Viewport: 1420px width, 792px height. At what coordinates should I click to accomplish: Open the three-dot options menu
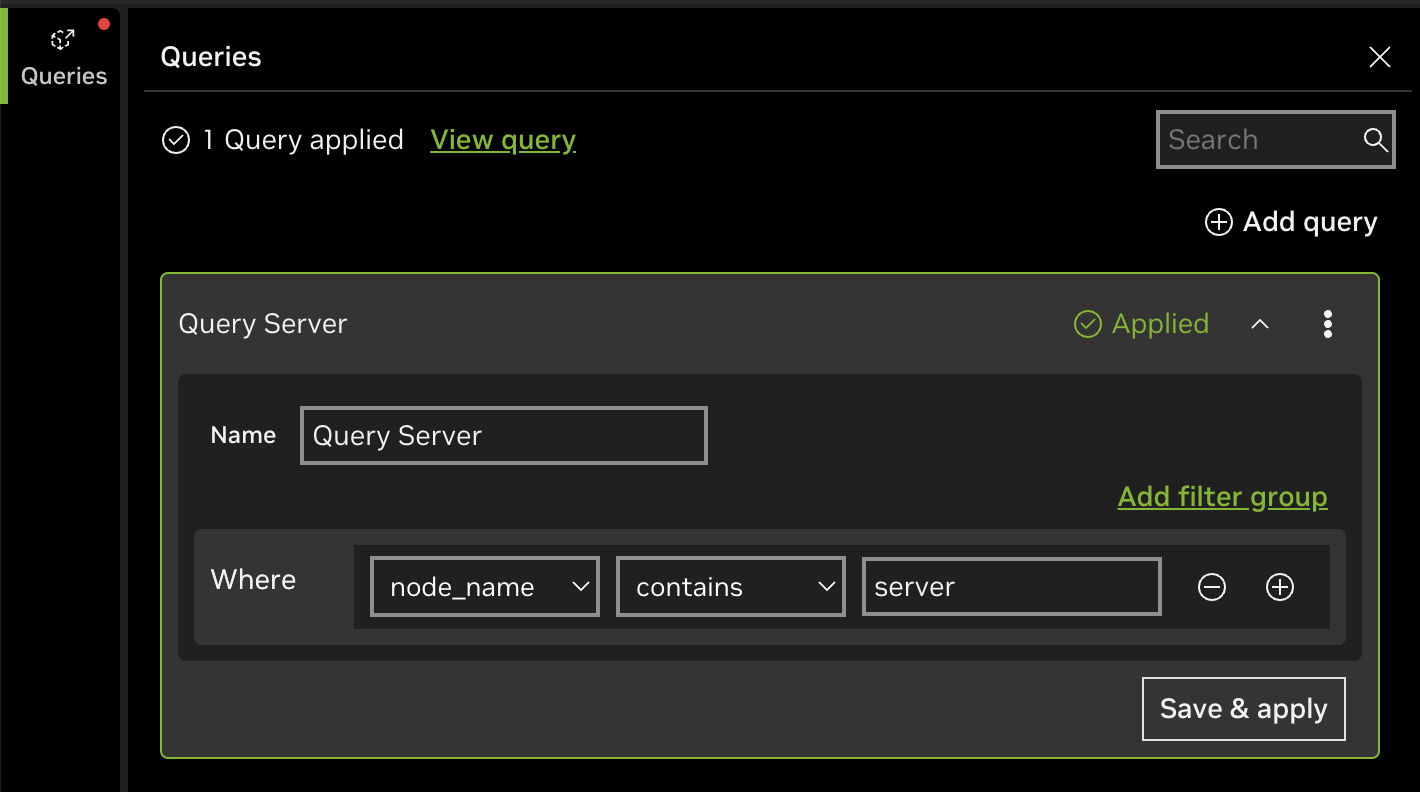(1327, 324)
